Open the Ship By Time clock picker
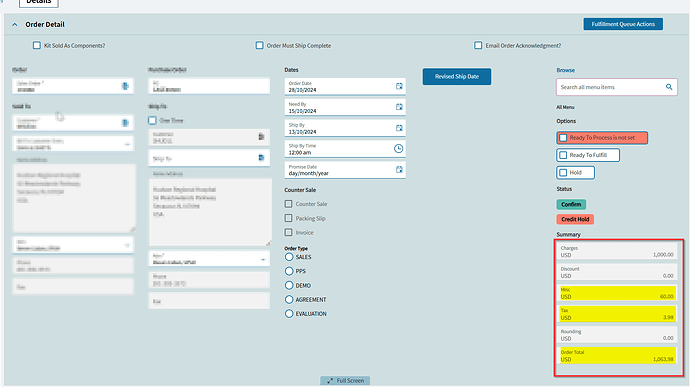This screenshot has height=387, width=690. click(x=398, y=149)
